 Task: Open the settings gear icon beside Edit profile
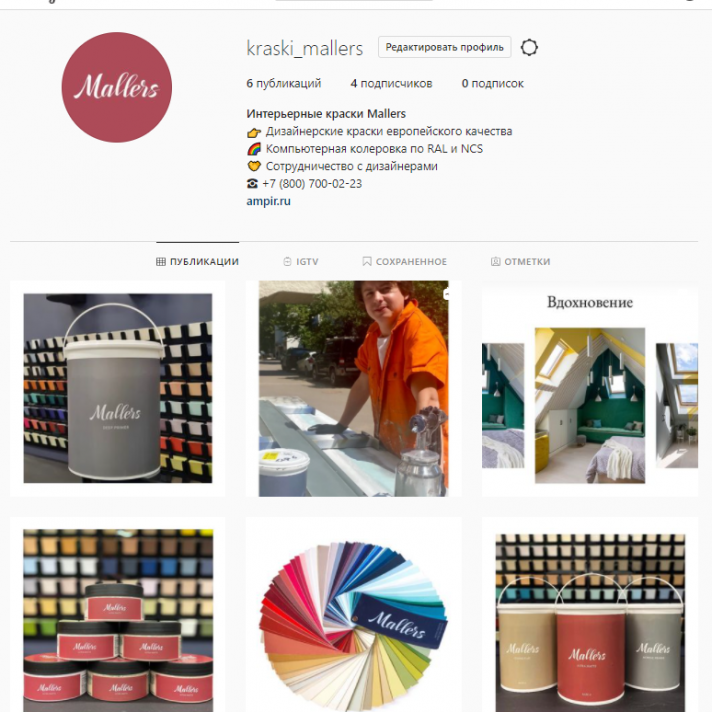[x=529, y=47]
